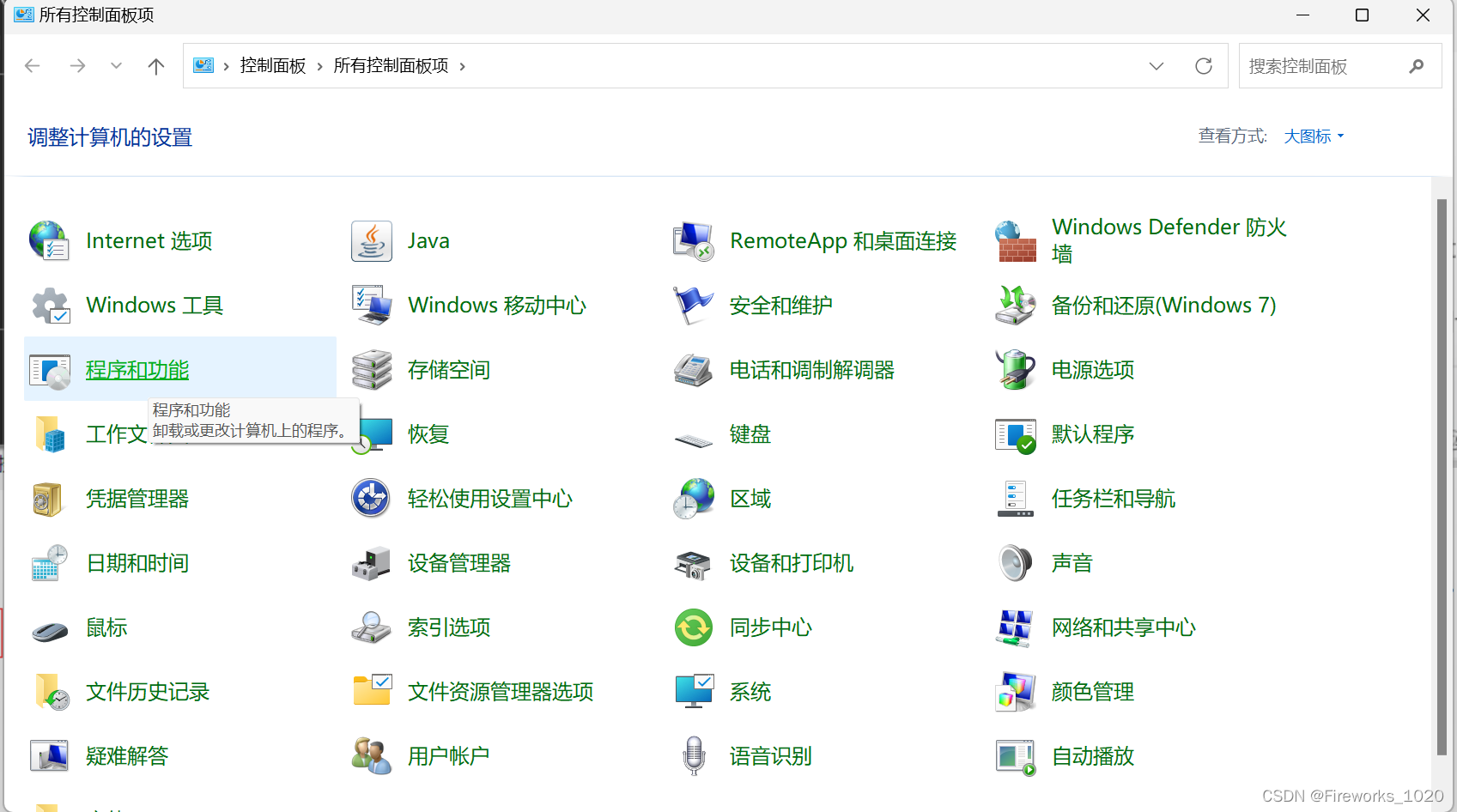Open the 系统 monitor icon
The width and height of the screenshot is (1457, 812).
(694, 692)
